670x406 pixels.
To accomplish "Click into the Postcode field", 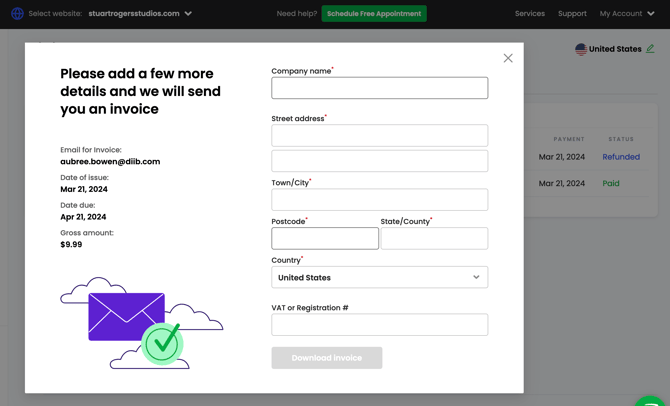I will (x=325, y=238).
